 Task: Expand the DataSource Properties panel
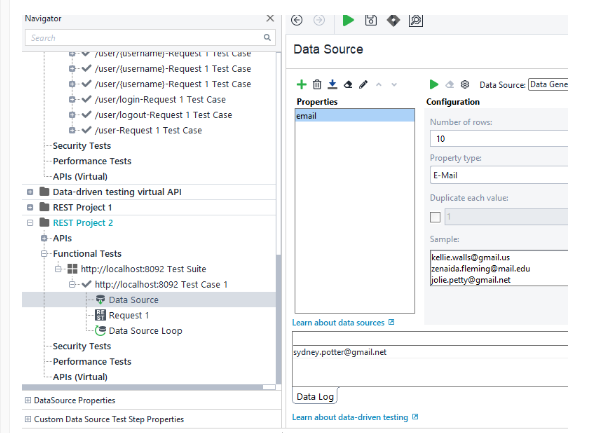coord(27,400)
